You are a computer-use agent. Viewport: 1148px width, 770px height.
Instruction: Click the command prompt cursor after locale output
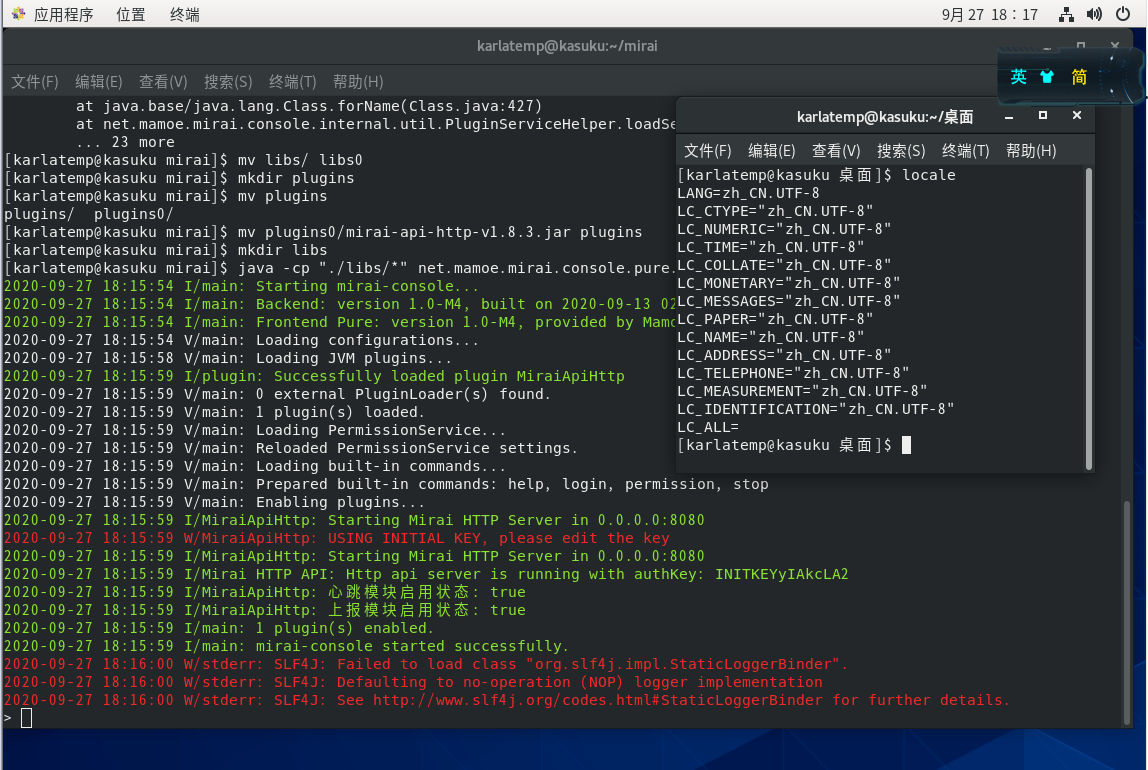coord(906,444)
